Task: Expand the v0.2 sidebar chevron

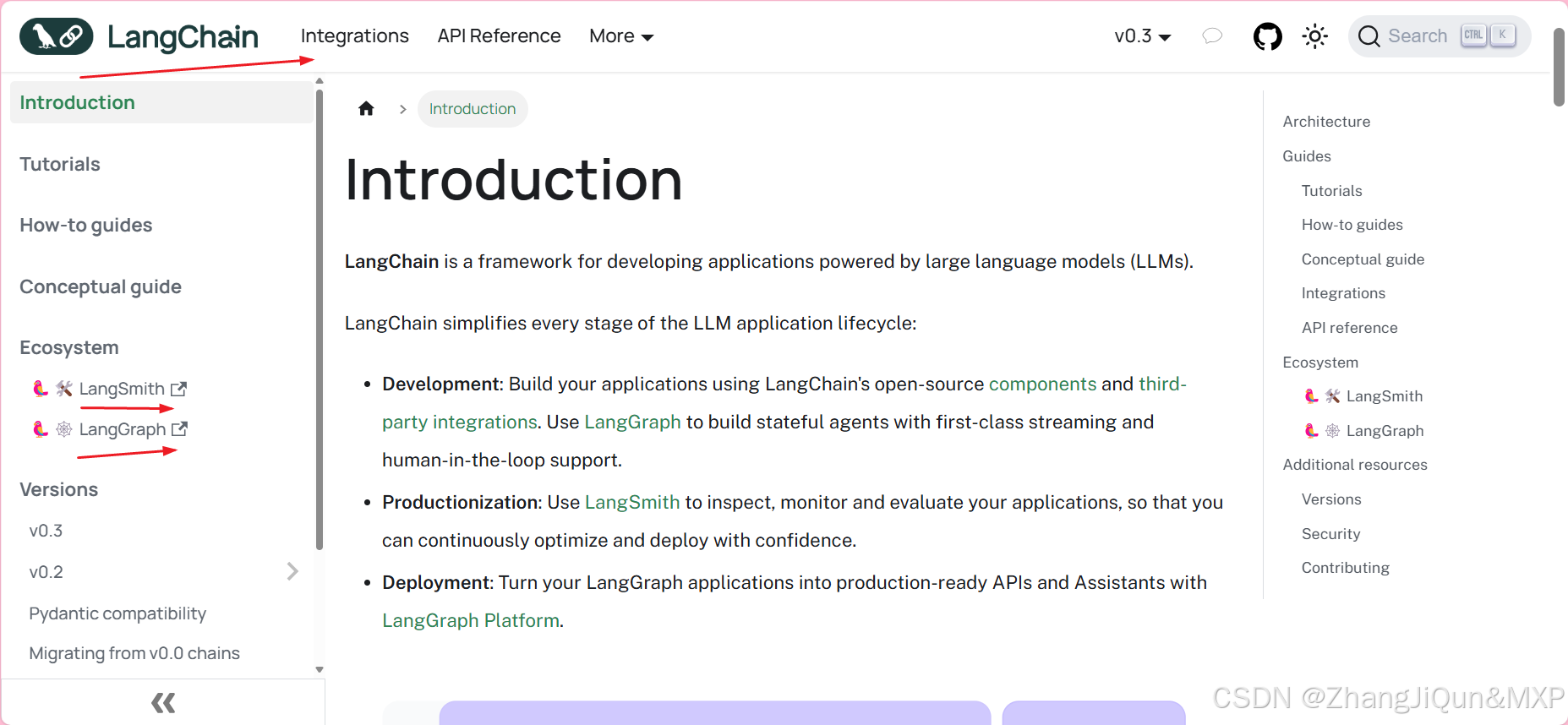Action: (x=292, y=571)
